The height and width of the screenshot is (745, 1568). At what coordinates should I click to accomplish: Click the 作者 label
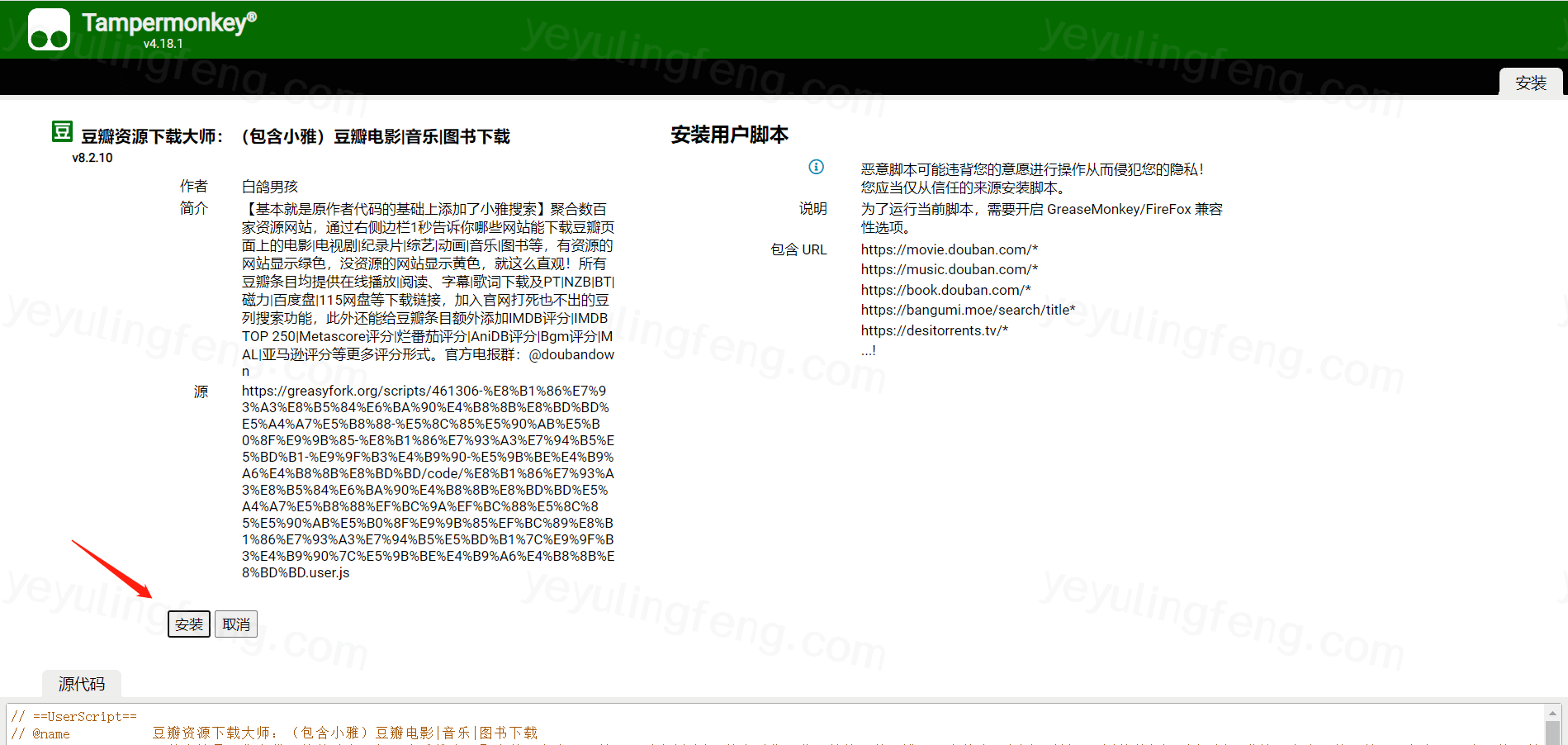tap(194, 186)
